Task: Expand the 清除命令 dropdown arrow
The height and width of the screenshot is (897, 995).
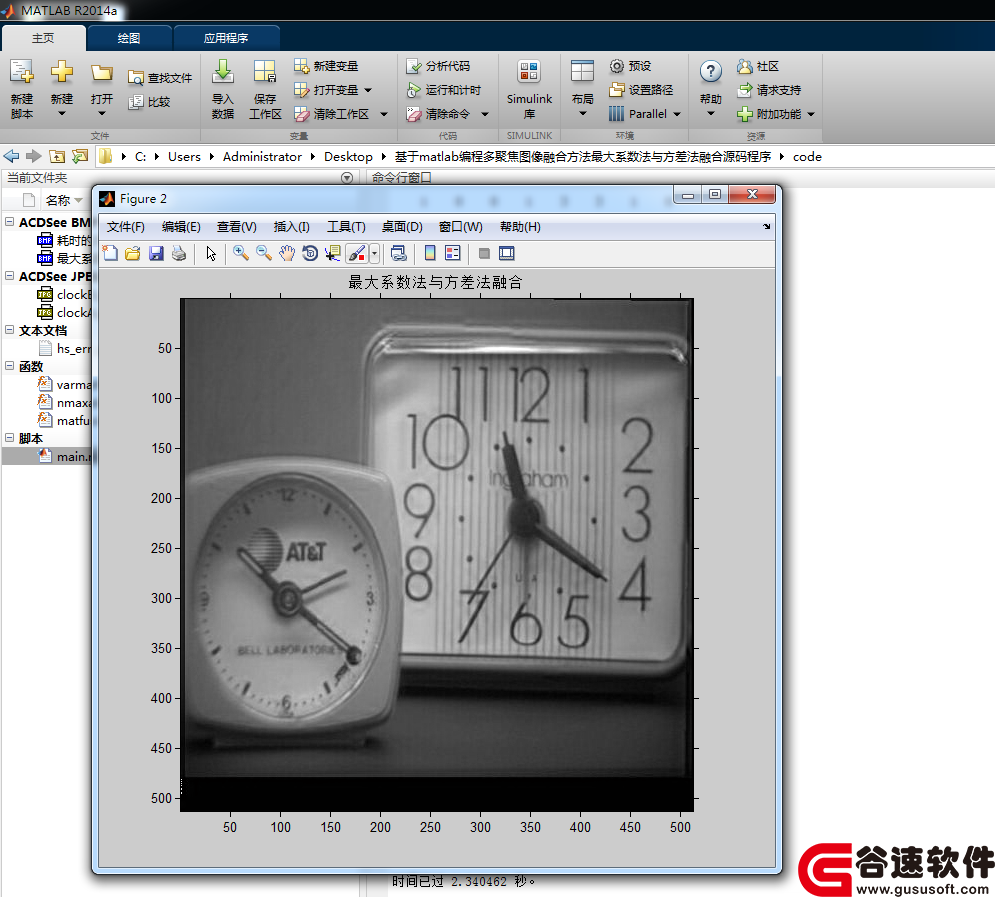Action: pyautogui.click(x=485, y=114)
